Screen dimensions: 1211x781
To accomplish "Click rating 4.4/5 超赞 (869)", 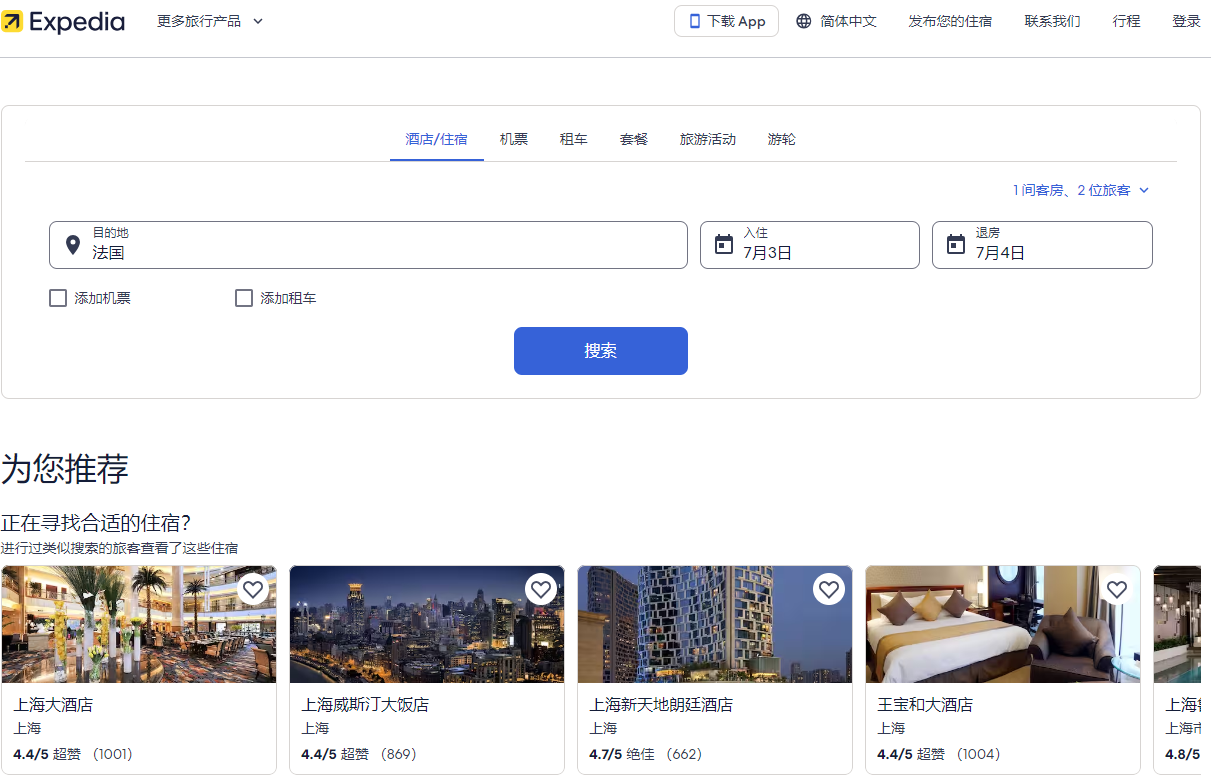I will click(359, 754).
